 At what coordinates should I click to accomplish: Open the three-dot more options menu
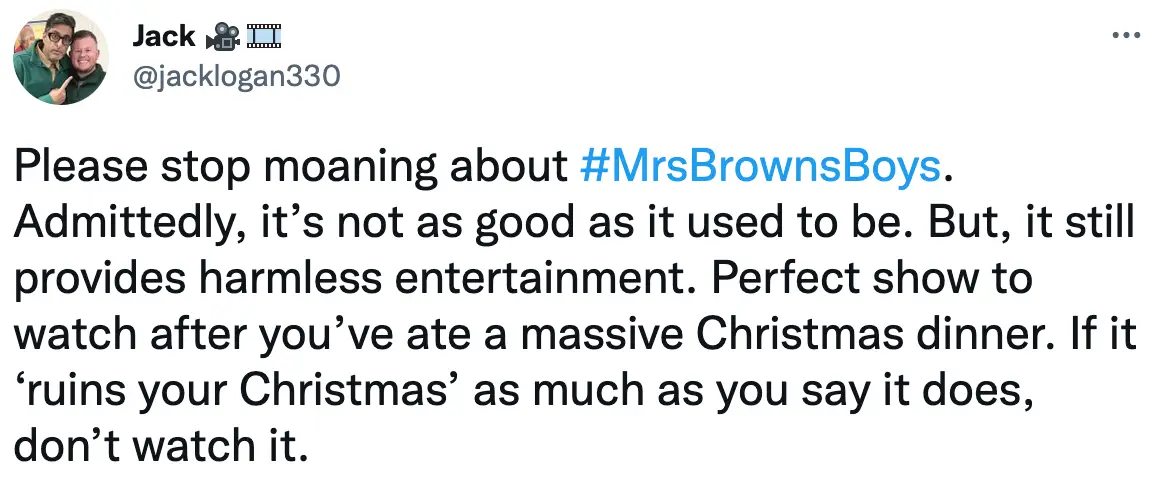pyautogui.click(x=1126, y=36)
